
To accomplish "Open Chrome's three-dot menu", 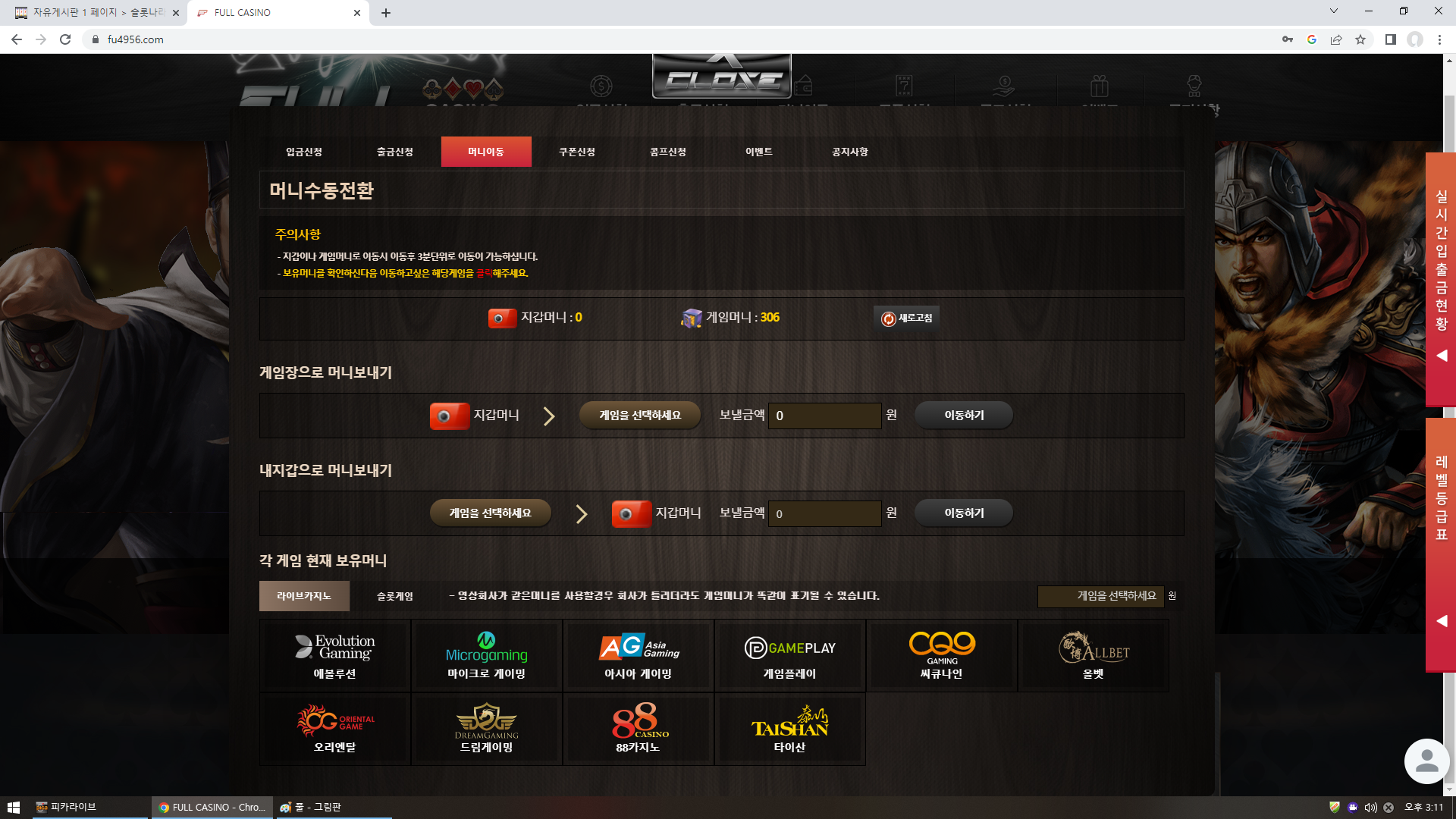I will coord(1439,39).
